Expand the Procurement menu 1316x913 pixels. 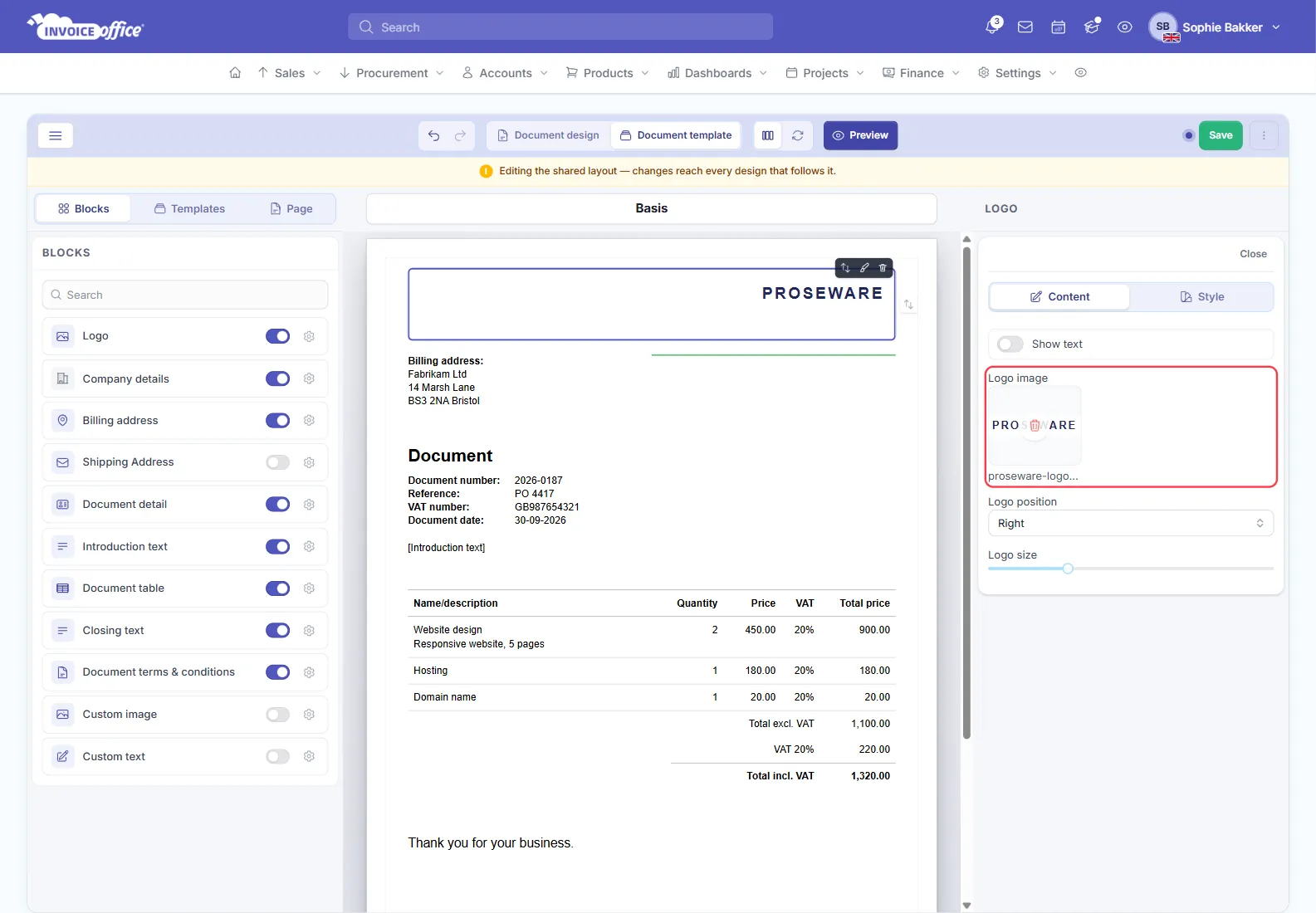click(391, 73)
